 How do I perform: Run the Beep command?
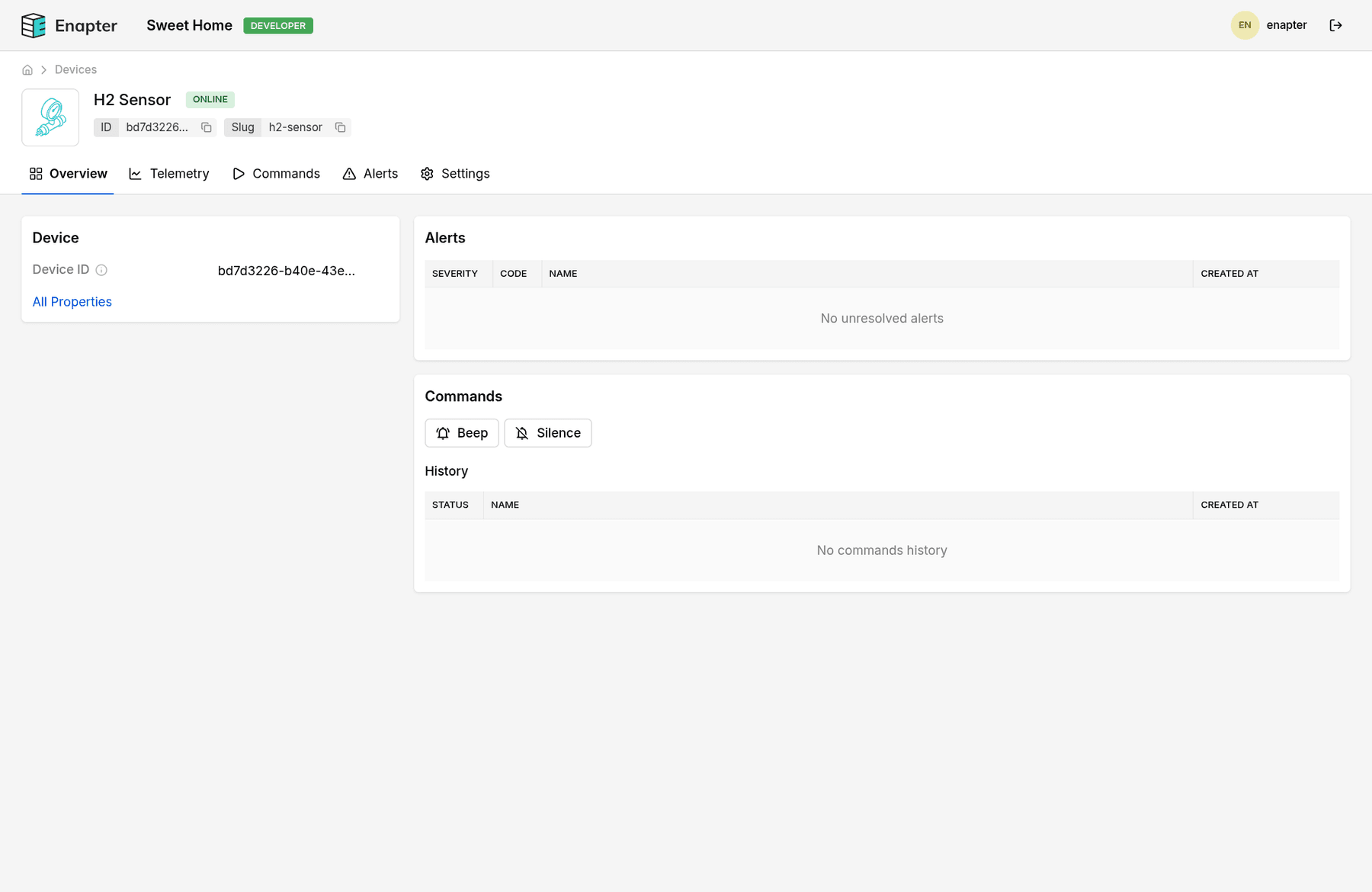coord(462,433)
